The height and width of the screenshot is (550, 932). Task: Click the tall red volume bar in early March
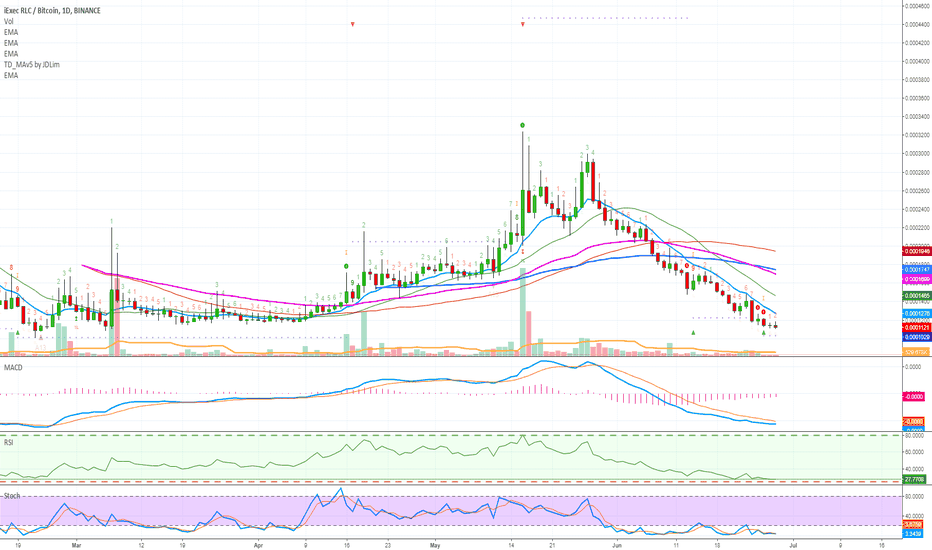(x=117, y=315)
